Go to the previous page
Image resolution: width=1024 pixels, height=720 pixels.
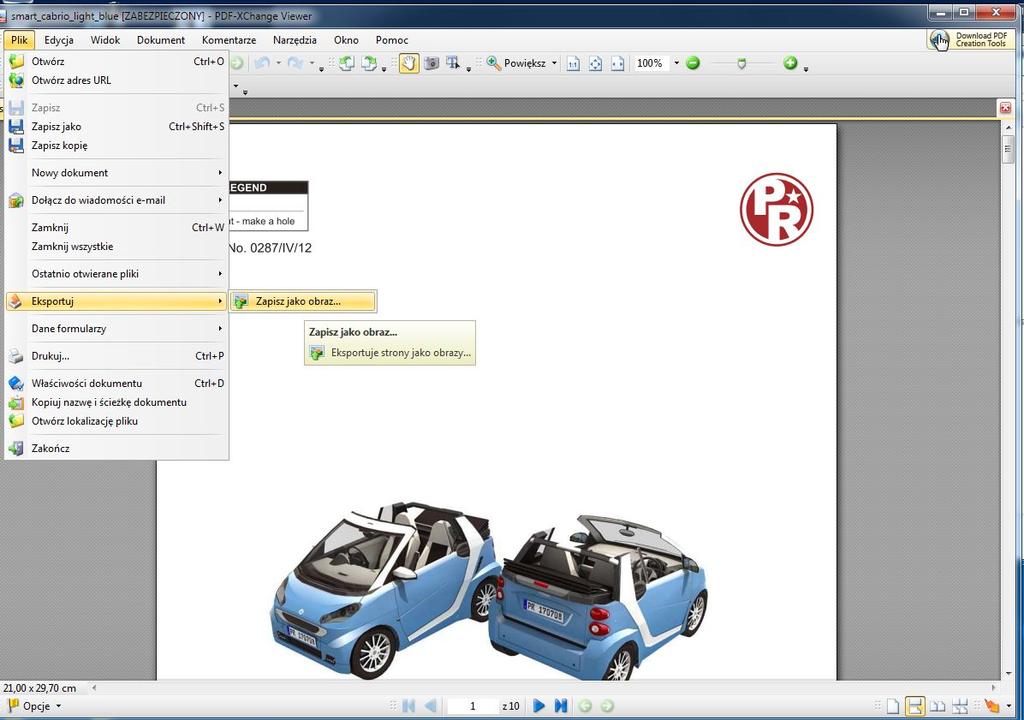pos(430,706)
